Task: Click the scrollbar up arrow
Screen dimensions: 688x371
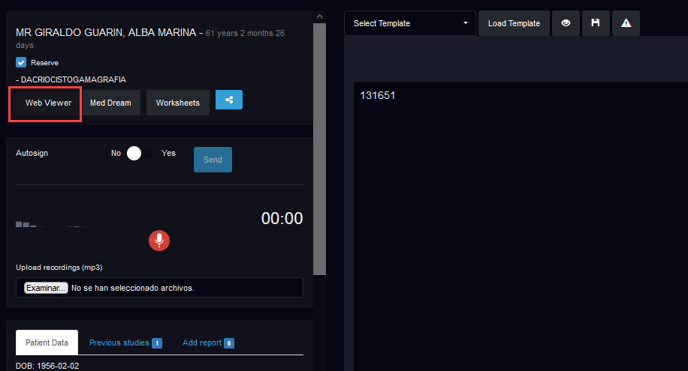Action: 319,17
